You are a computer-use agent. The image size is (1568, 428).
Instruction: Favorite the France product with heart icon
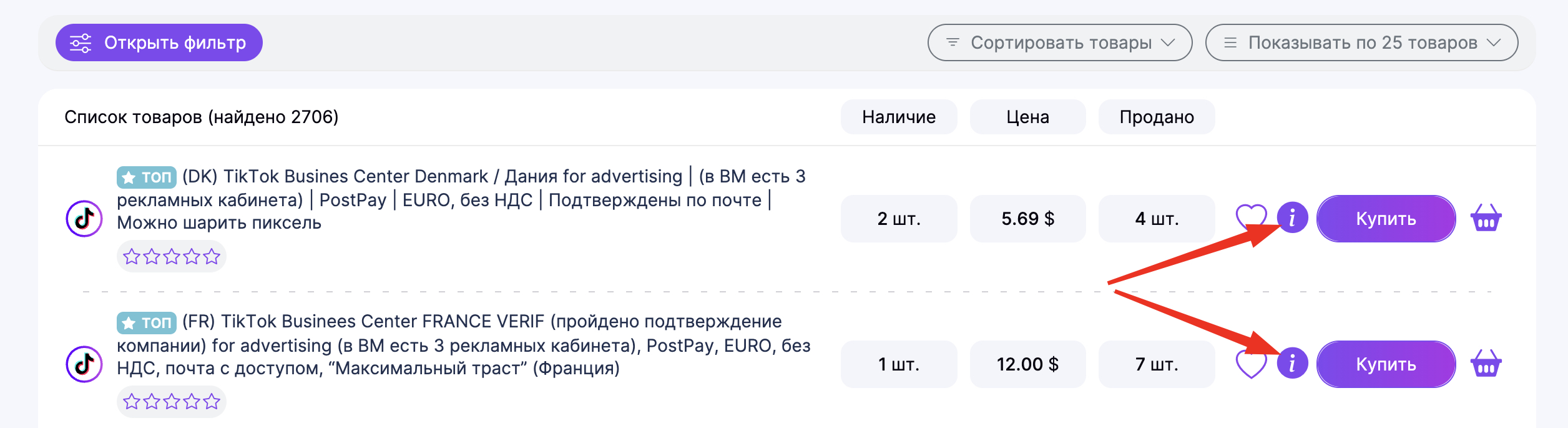coord(1251,364)
